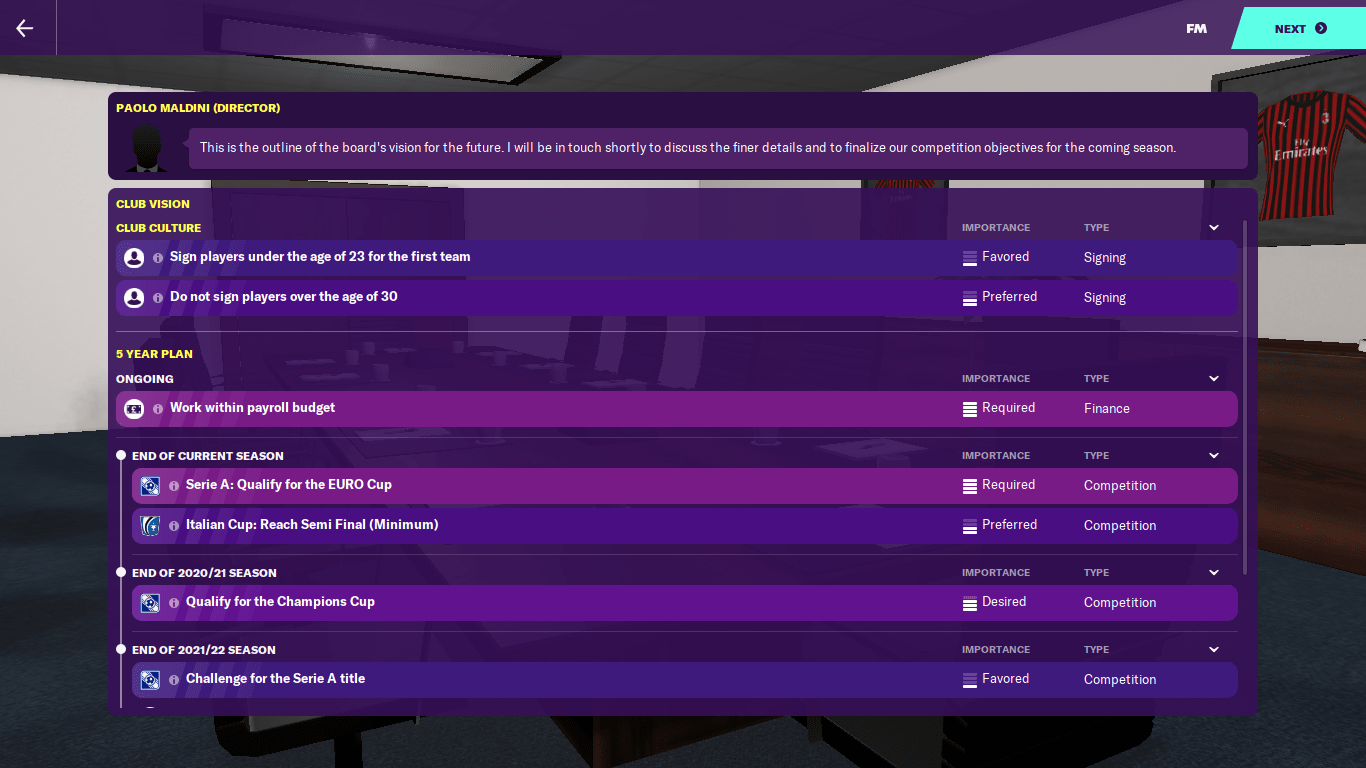Click importance bars on Serie A title row
The height and width of the screenshot is (768, 1366).
tap(969, 679)
